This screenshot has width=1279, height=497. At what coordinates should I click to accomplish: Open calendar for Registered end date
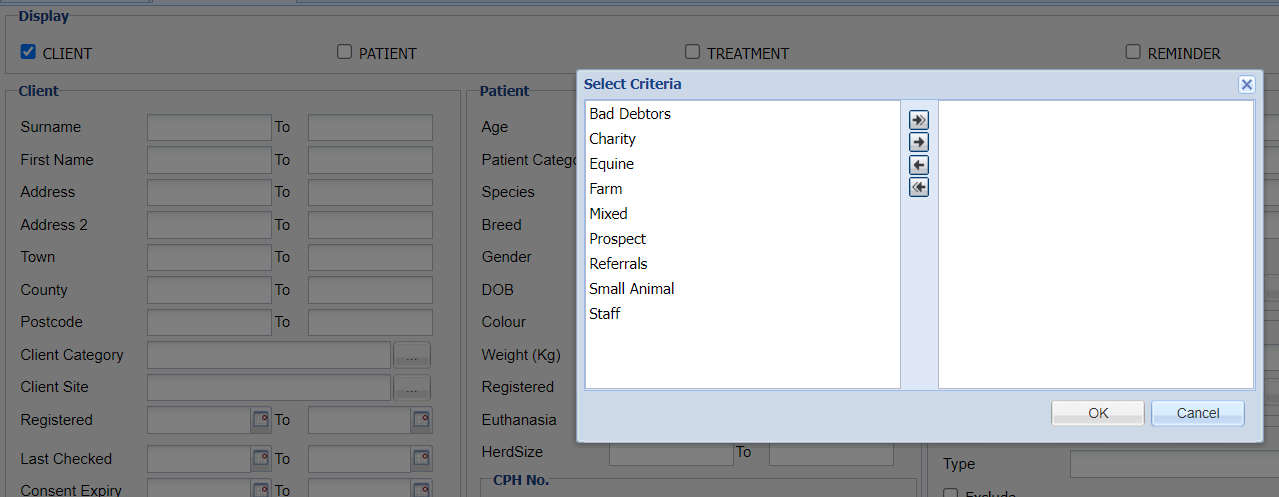[421, 420]
